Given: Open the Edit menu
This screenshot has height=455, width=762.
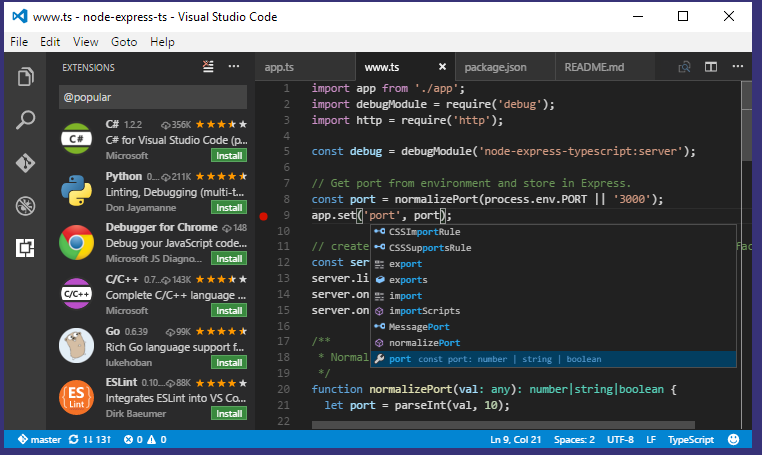Looking at the screenshot, I should (x=50, y=42).
